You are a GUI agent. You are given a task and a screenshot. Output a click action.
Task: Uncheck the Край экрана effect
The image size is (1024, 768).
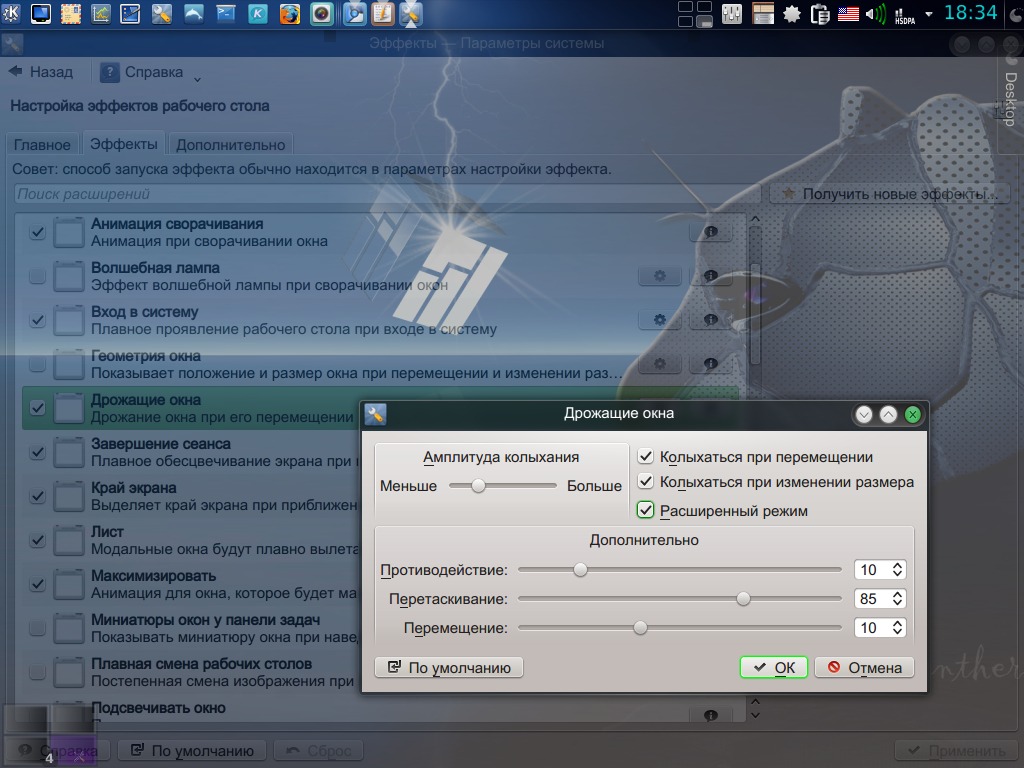coord(37,496)
